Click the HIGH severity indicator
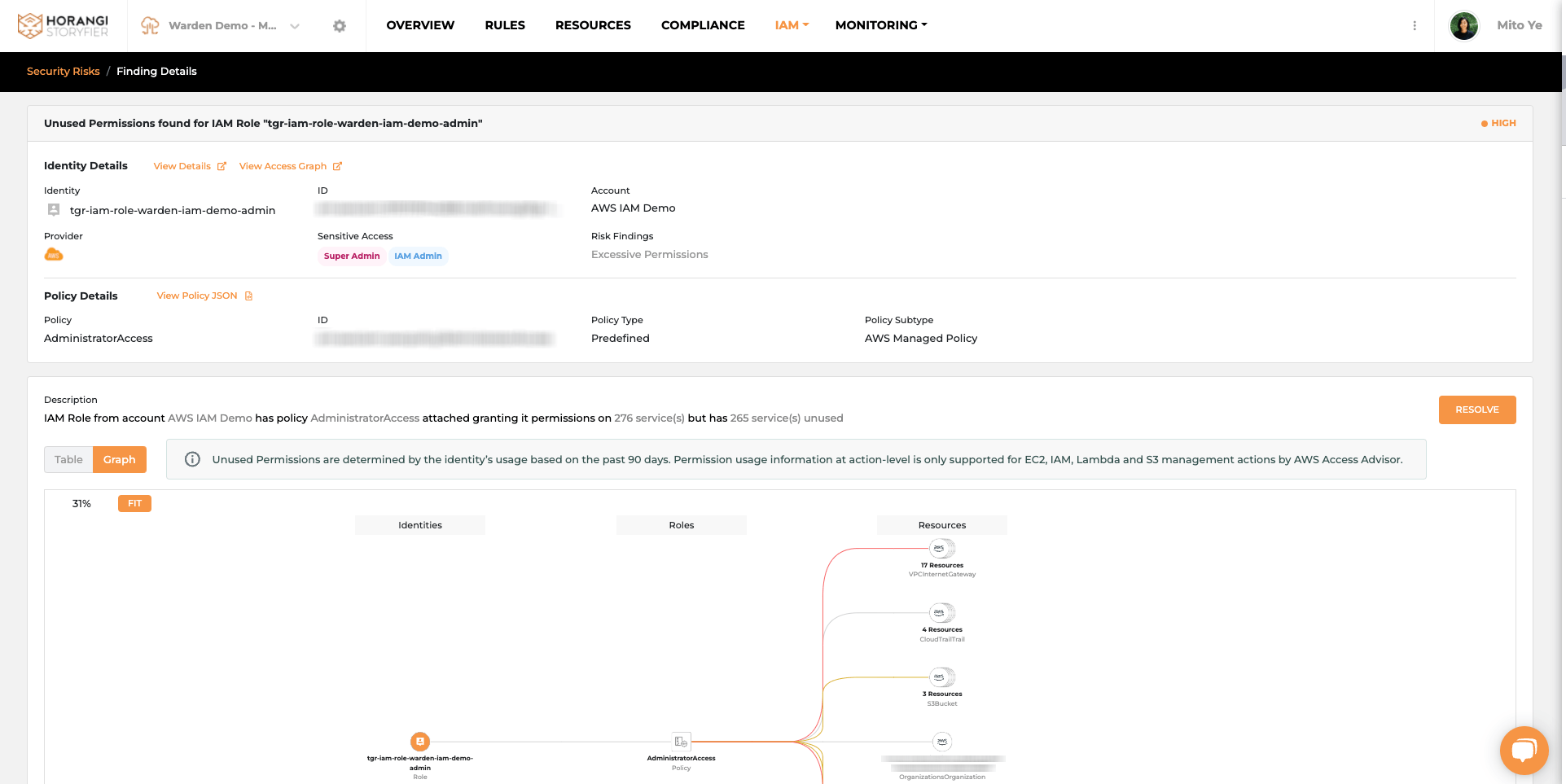The height and width of the screenshot is (784, 1566). [1498, 123]
